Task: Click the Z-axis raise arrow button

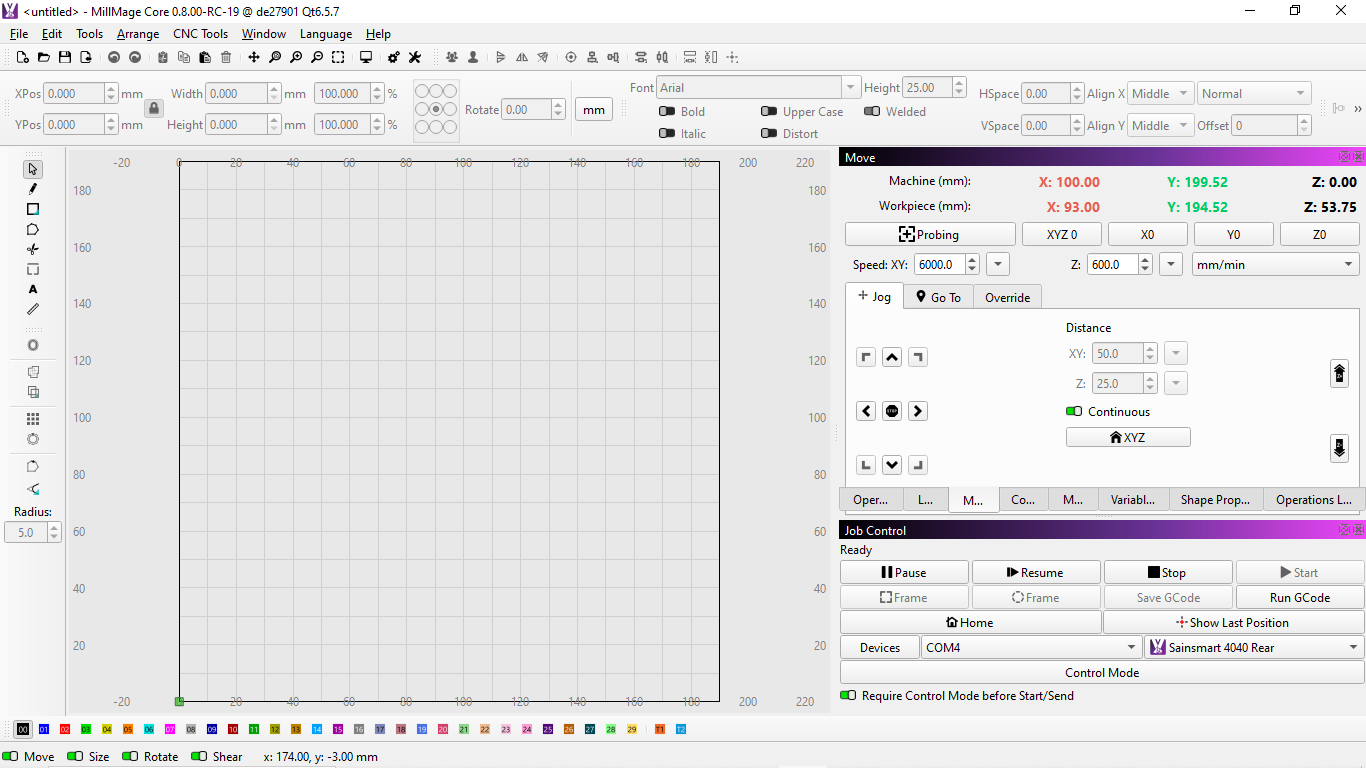Action: pyautogui.click(x=1339, y=373)
